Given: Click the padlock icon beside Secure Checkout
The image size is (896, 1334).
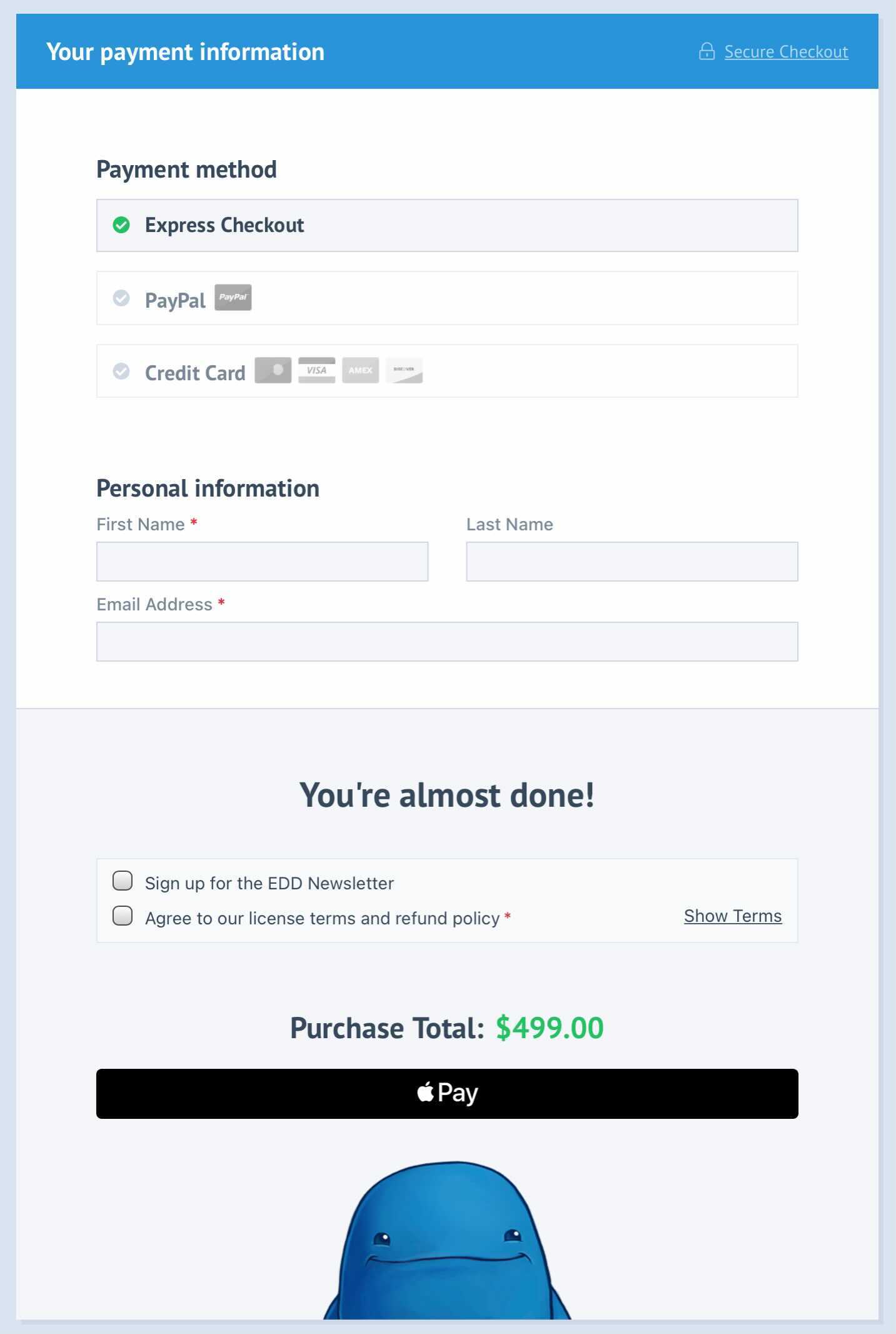Looking at the screenshot, I should tap(707, 51).
